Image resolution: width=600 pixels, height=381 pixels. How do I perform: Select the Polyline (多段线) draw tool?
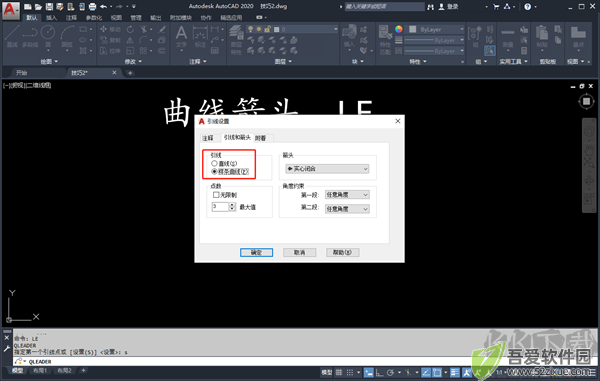click(x=30, y=37)
